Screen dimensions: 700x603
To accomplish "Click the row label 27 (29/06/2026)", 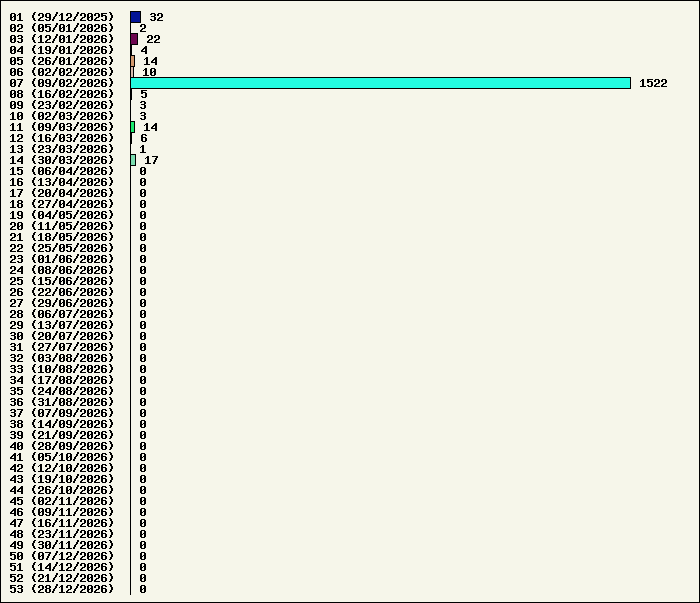I will click(x=62, y=303).
